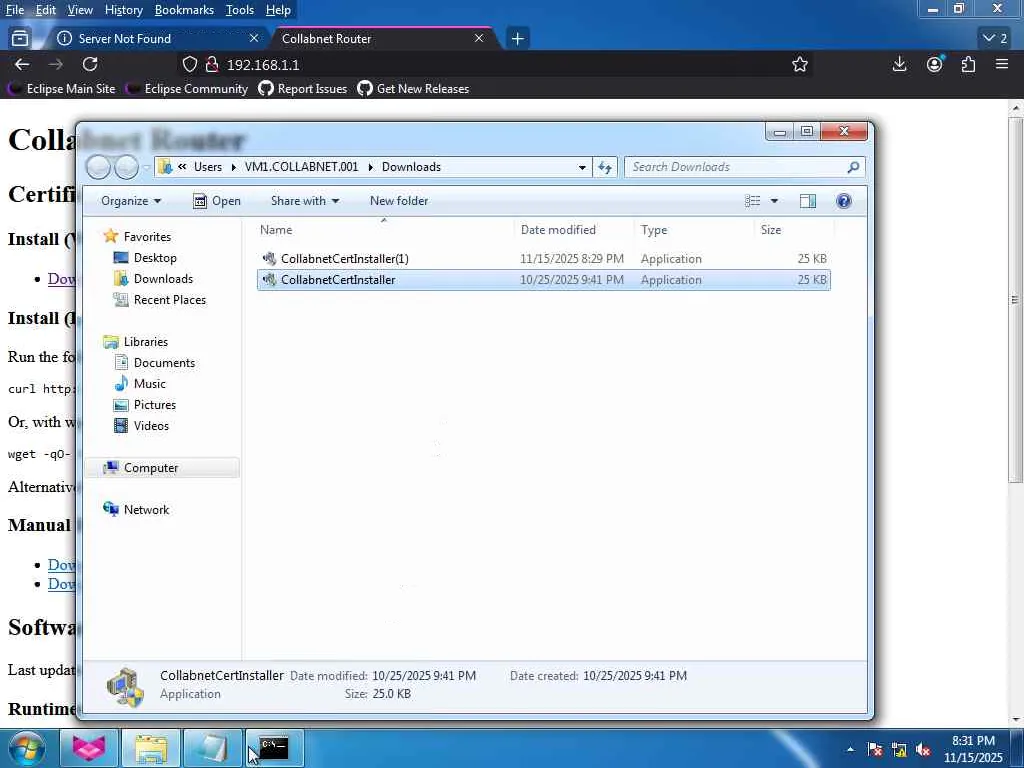1024x768 pixels.
Task: Open the Tools menu
Action: pos(240,10)
